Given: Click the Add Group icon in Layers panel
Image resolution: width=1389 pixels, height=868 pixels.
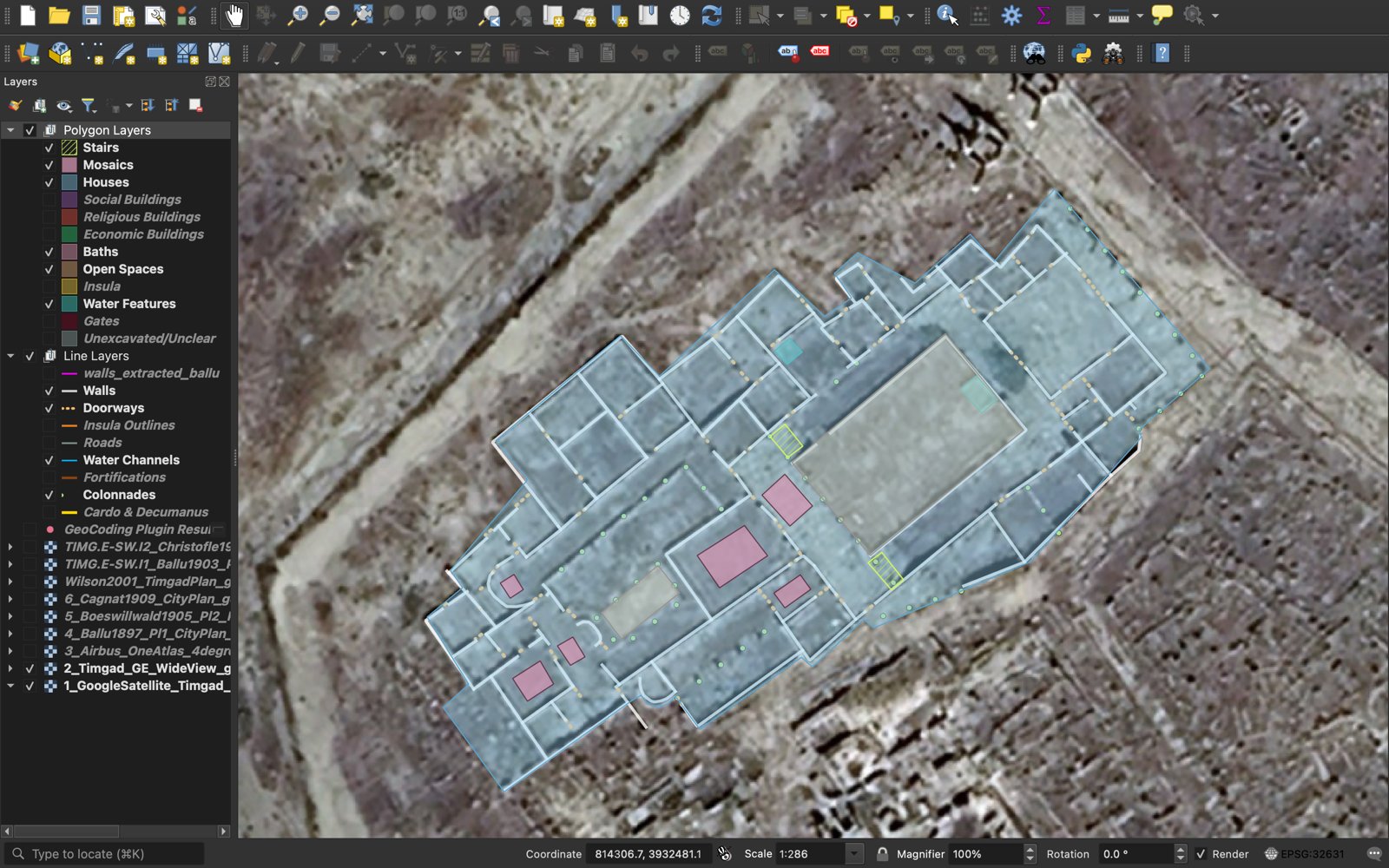Looking at the screenshot, I should 40,105.
